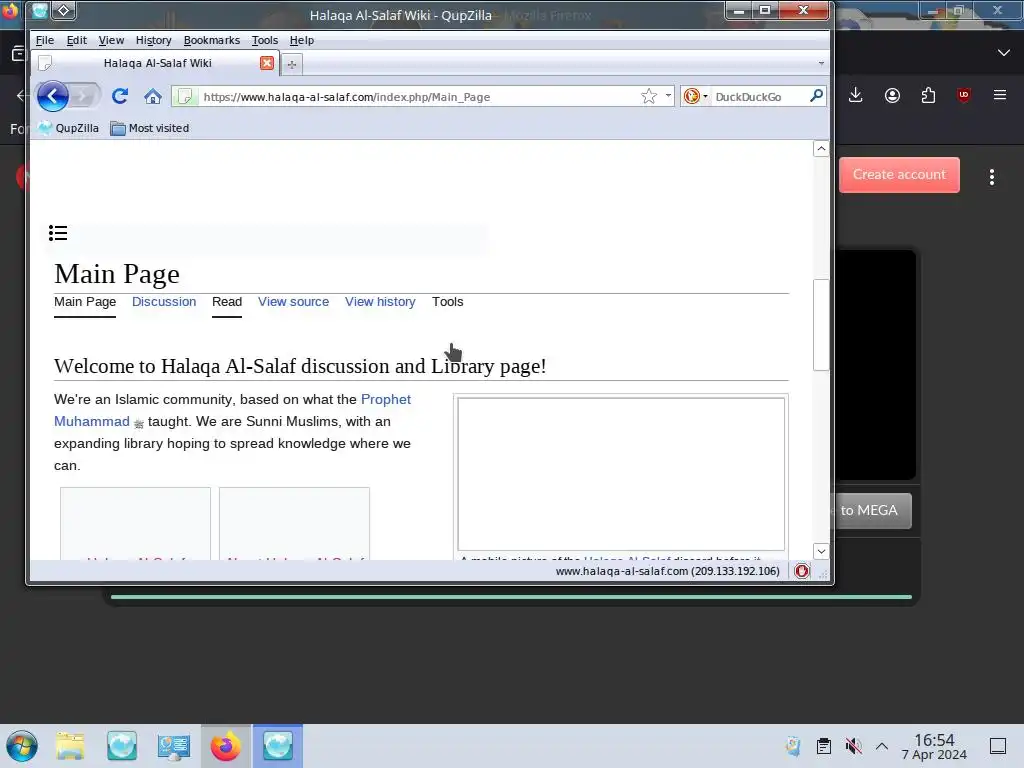Click the vertical scrollbar thumb

point(821,325)
